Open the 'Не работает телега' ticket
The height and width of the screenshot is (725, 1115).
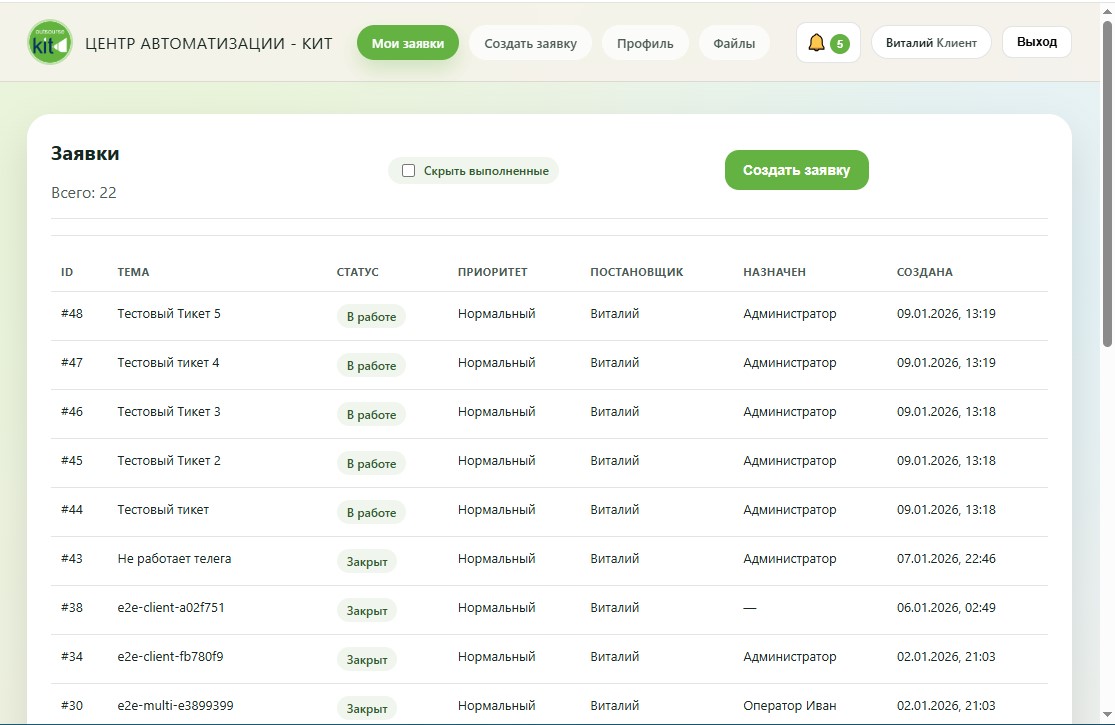point(174,559)
